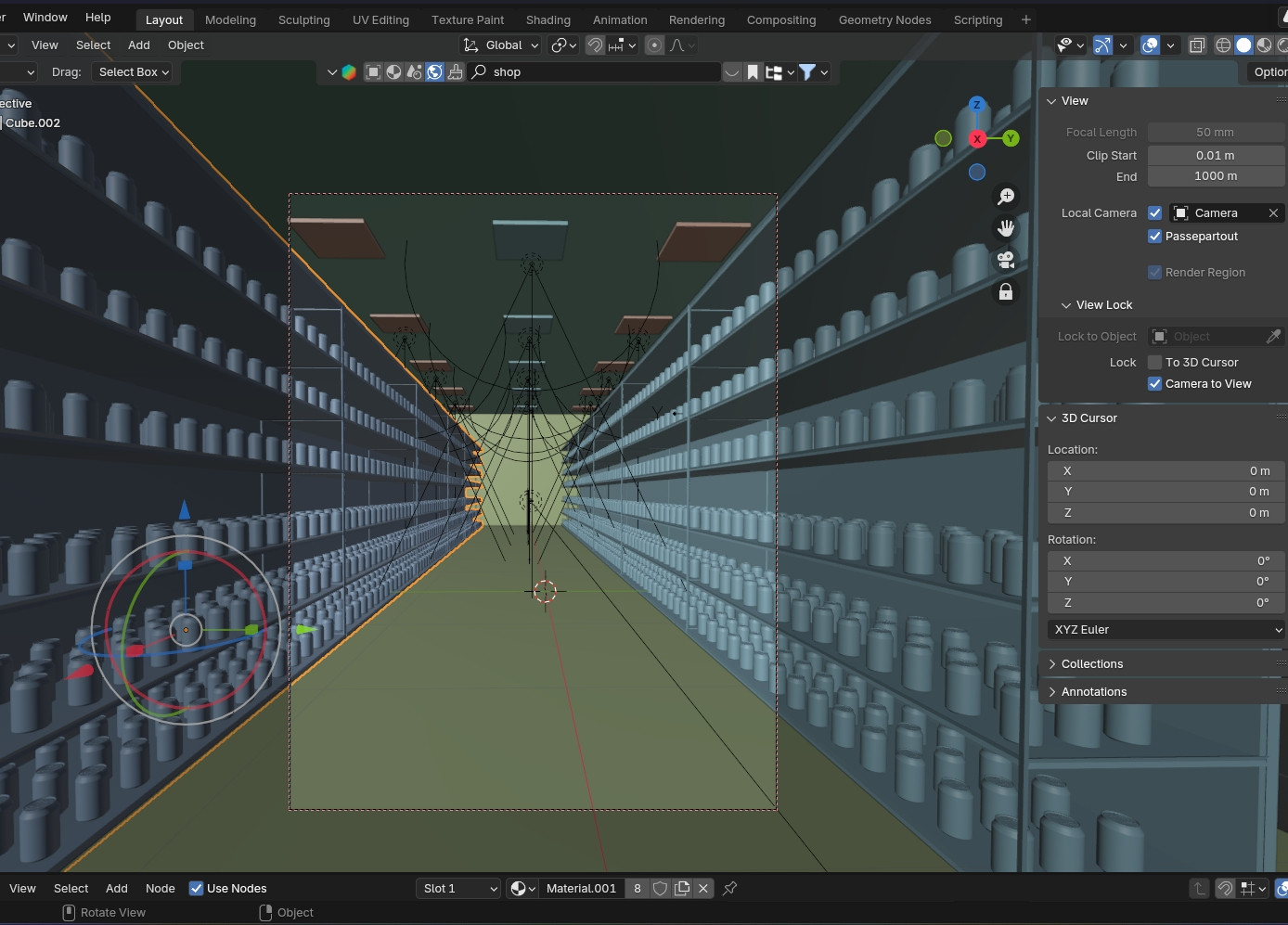Open the filter funnel dropdown arrow
1288x925 pixels.
[824, 71]
